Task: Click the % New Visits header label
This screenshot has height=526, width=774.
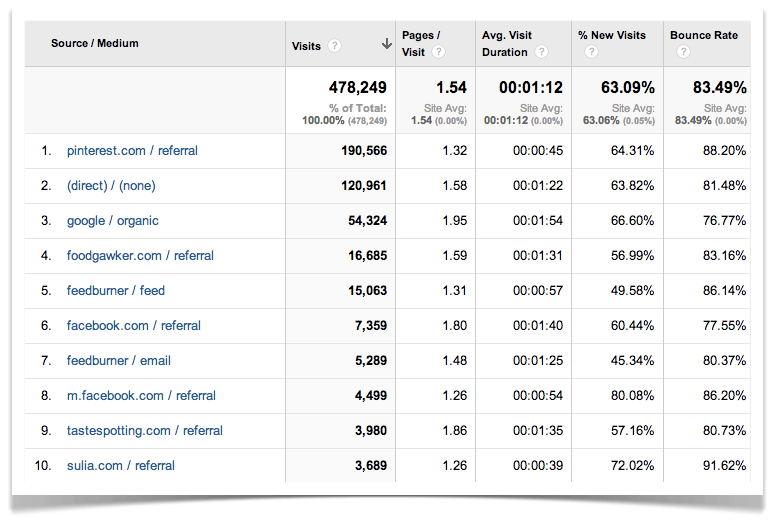Action: pyautogui.click(x=612, y=35)
